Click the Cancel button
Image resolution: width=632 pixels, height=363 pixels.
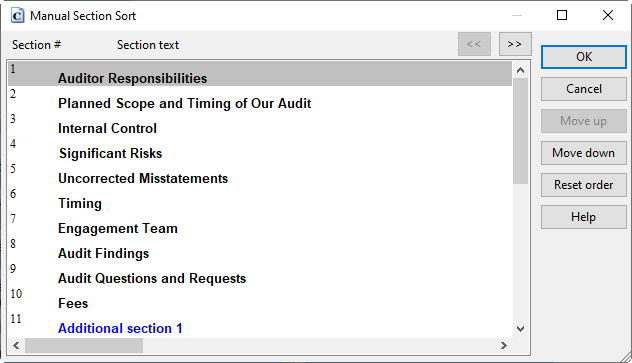point(584,89)
